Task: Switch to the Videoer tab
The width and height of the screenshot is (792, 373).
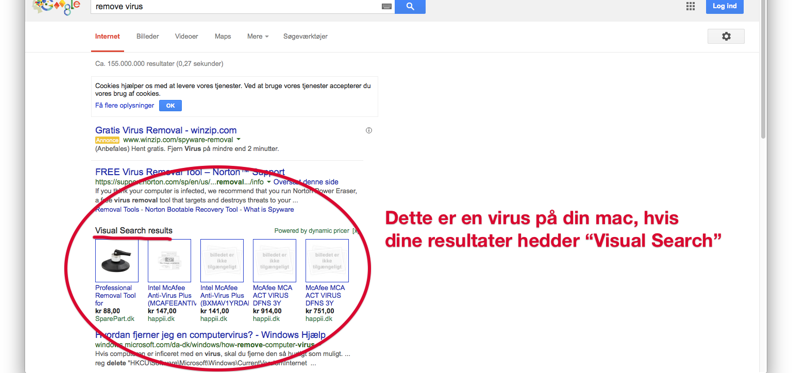Action: 186,36
